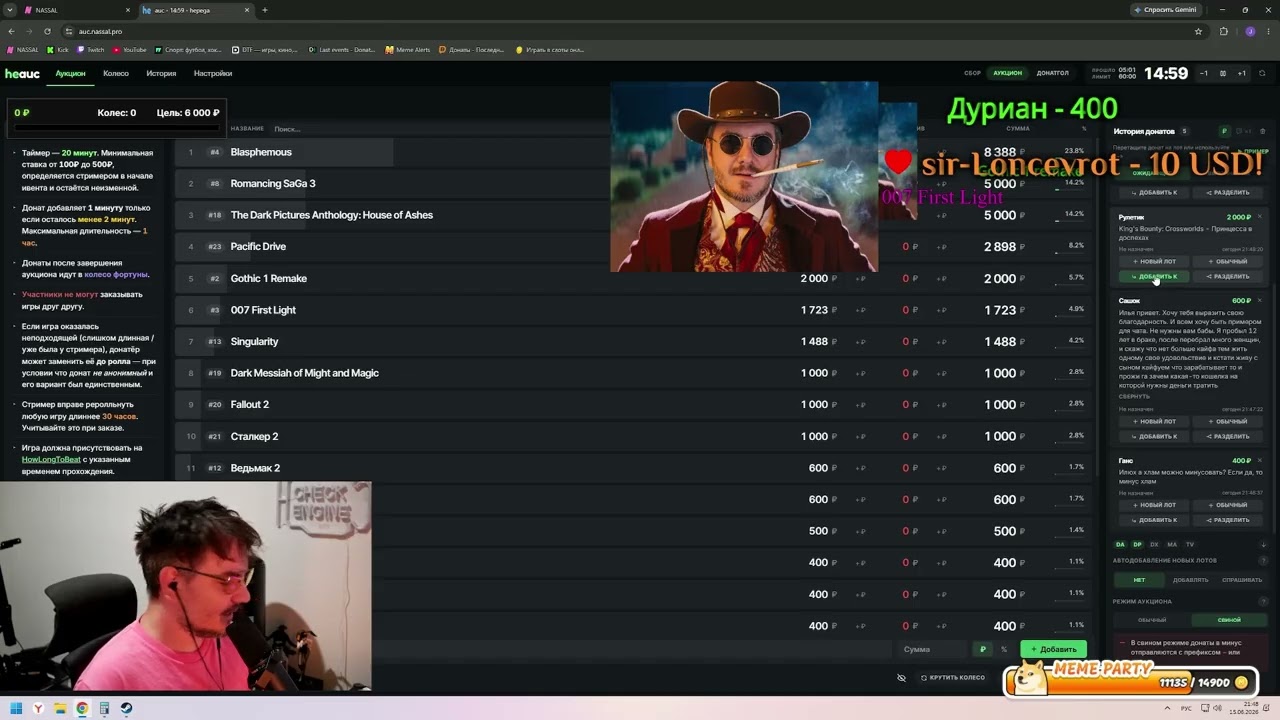Add to Pacific Drive amount with plus icon
Screen dimensions: 1280x720
pos(941,247)
